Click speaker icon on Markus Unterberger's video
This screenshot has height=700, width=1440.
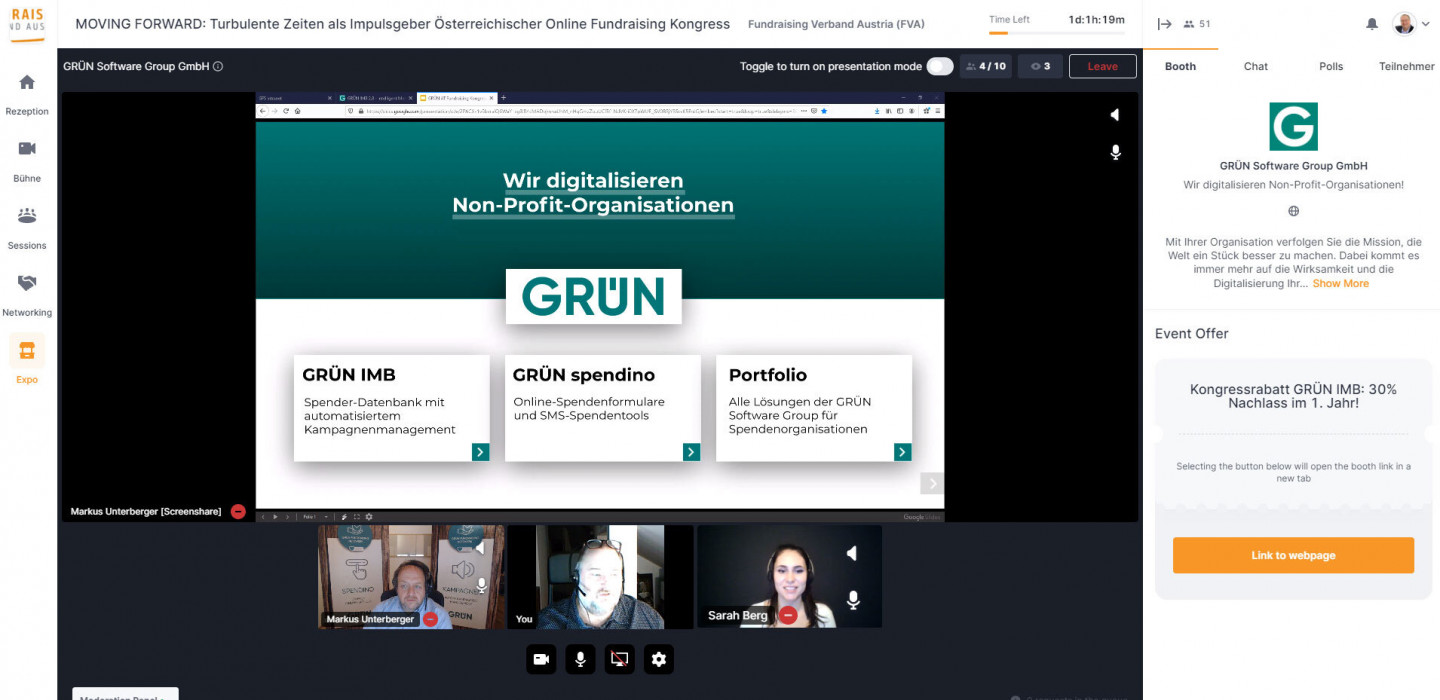pyautogui.click(x=480, y=548)
